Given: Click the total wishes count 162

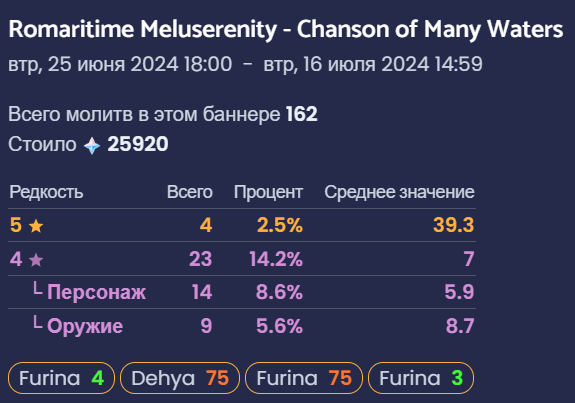Looking at the screenshot, I should pos(301,114).
